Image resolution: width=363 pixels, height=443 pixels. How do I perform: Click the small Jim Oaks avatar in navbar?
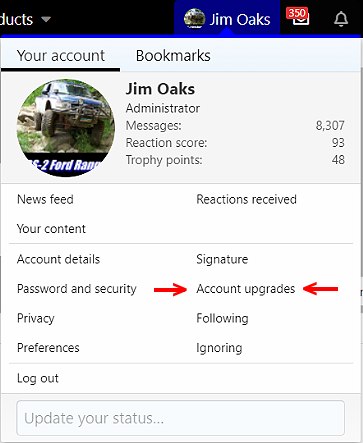(194, 19)
